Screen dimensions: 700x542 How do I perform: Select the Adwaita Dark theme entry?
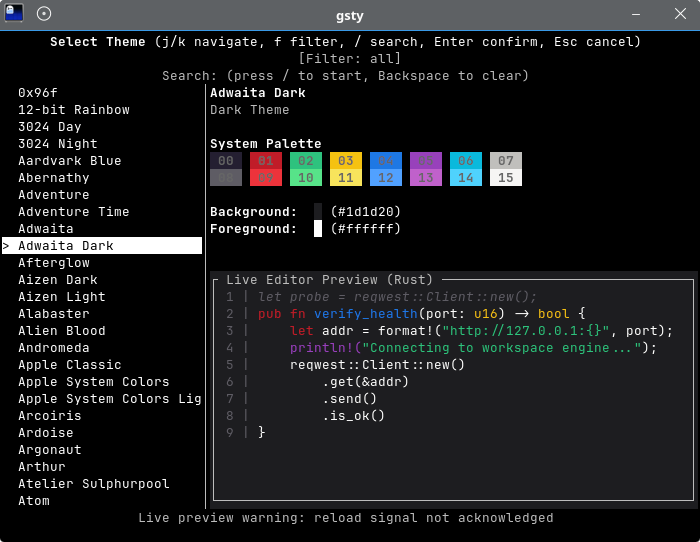tap(102, 246)
